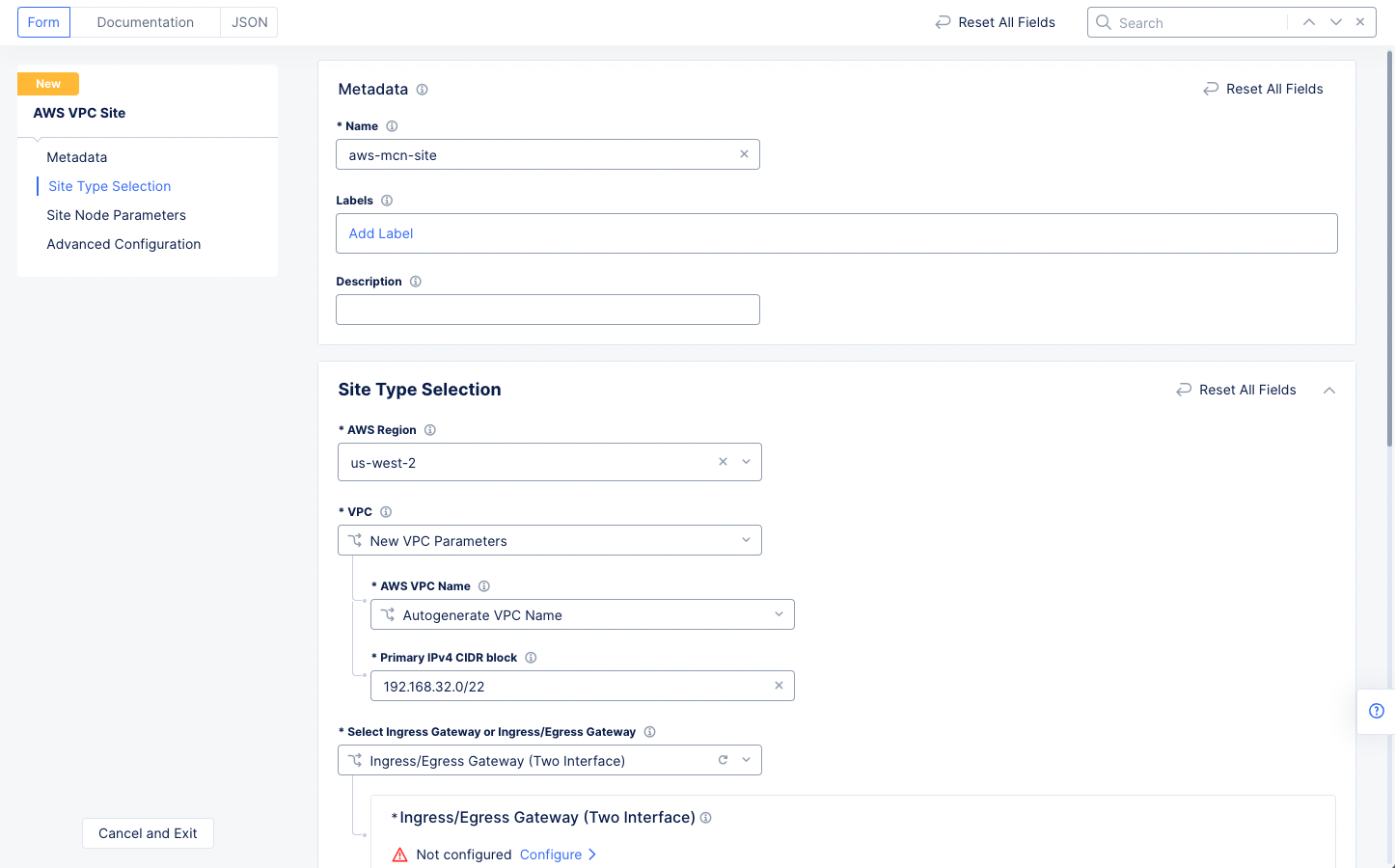Switch to the JSON tab
1395x868 pixels.
pyautogui.click(x=248, y=21)
